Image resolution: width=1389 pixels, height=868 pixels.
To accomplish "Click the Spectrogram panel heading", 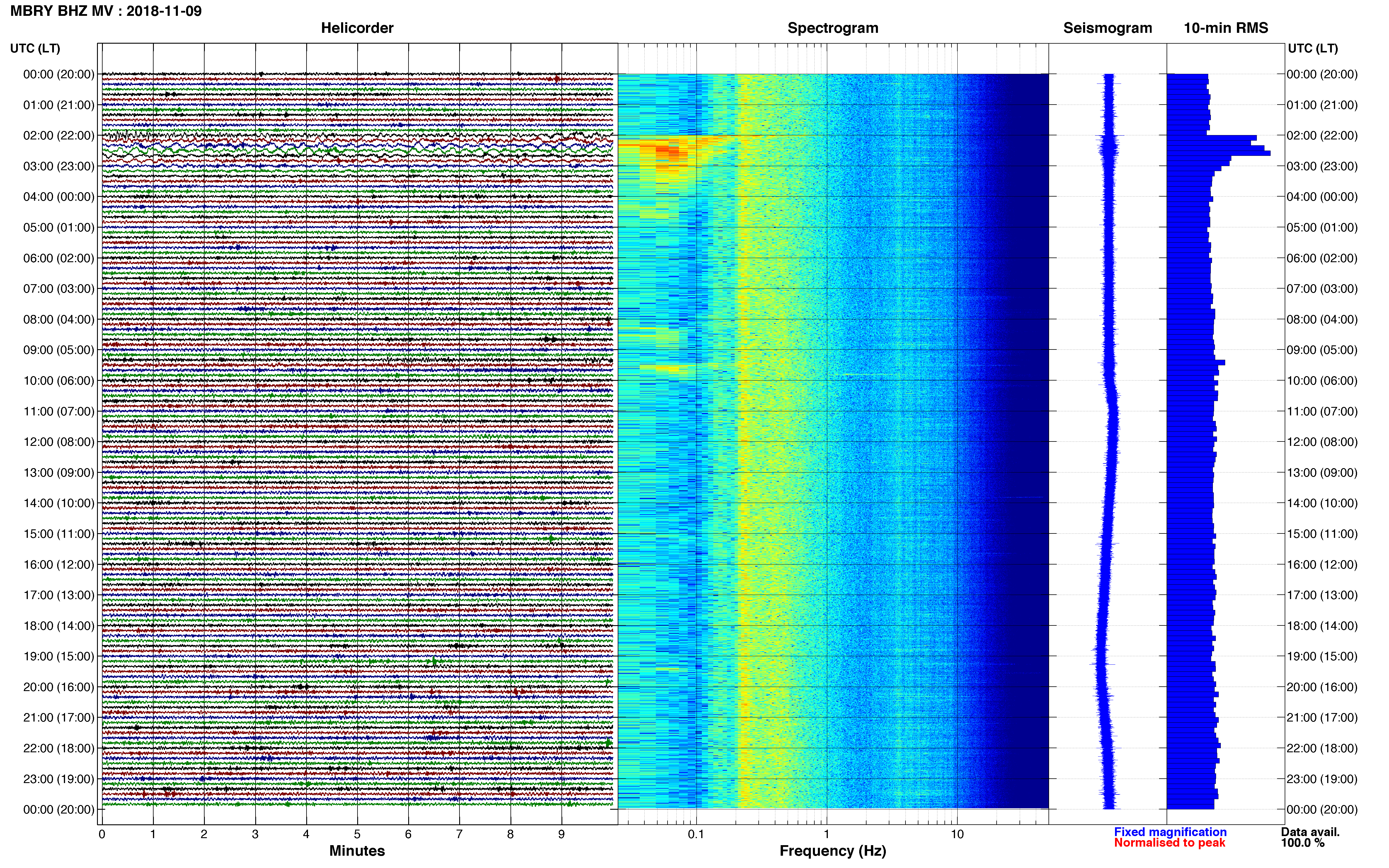I will pyautogui.click(x=833, y=28).
